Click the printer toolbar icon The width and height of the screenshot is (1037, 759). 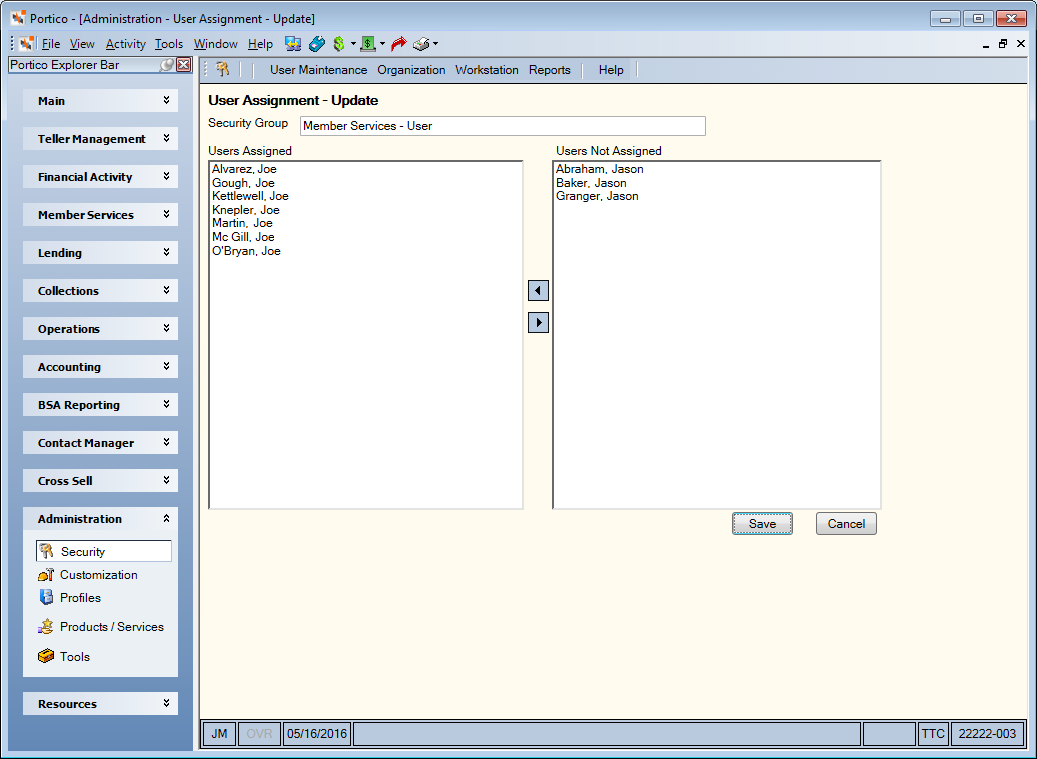click(x=421, y=44)
